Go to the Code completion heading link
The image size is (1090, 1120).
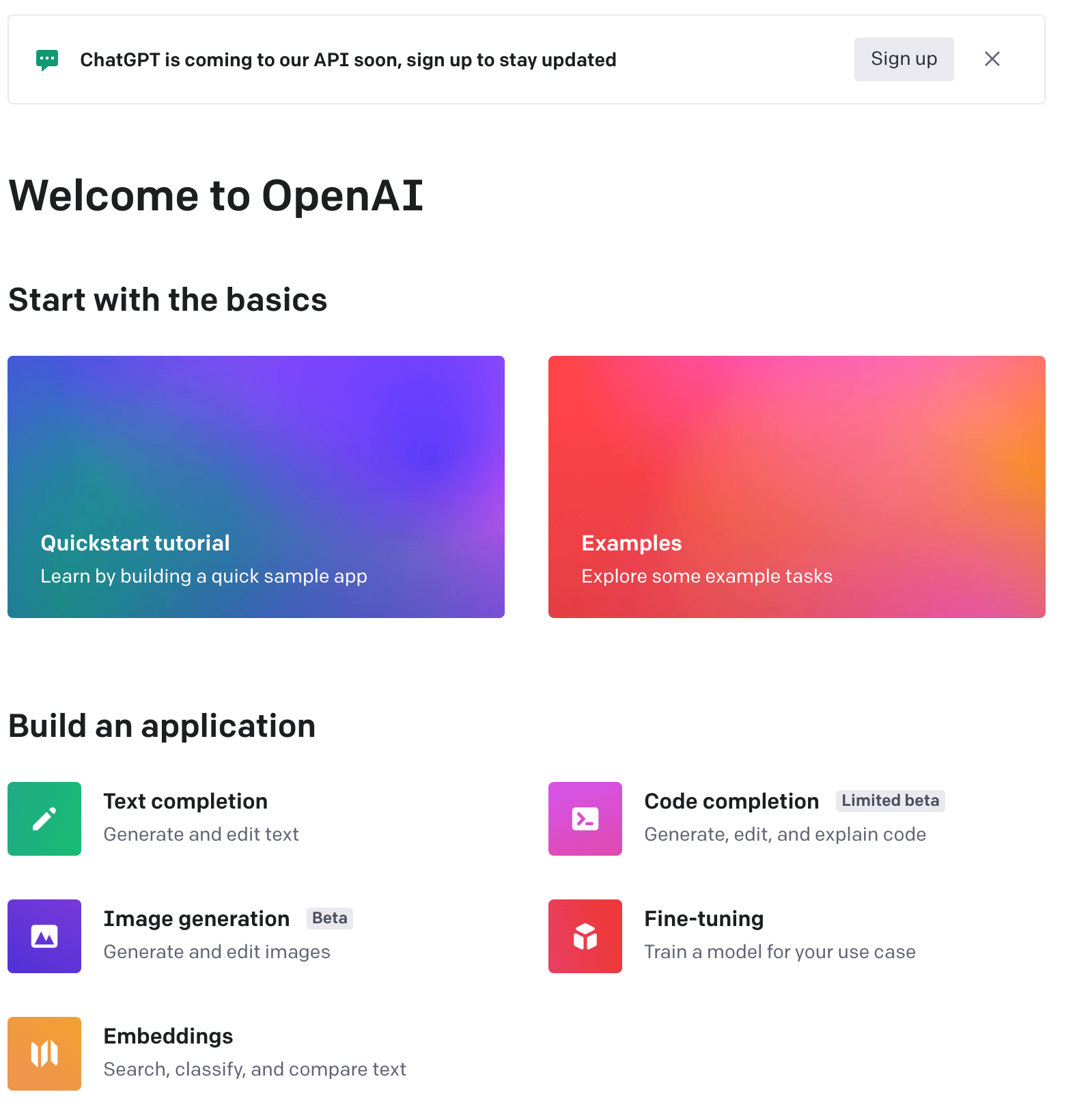pyautogui.click(x=731, y=801)
